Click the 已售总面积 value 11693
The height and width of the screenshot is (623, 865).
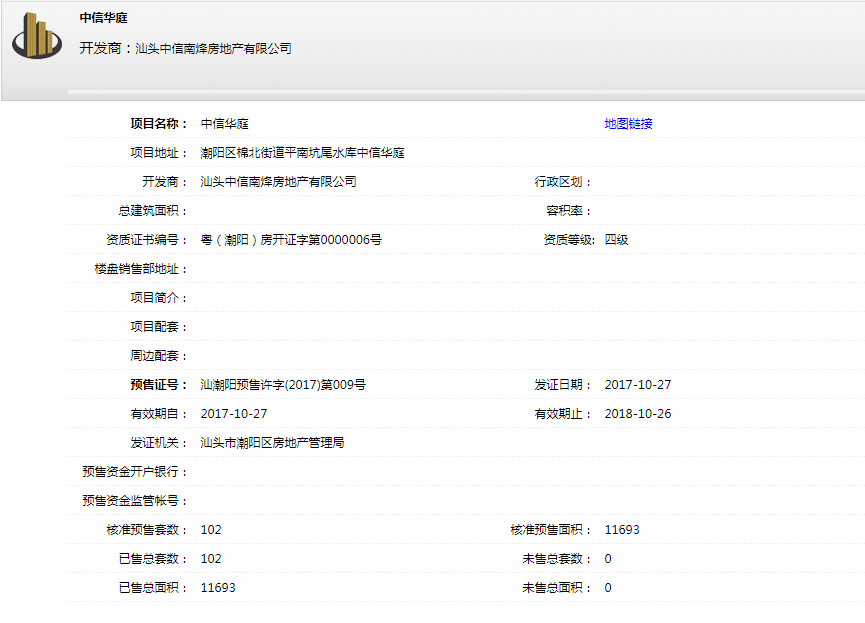click(218, 588)
